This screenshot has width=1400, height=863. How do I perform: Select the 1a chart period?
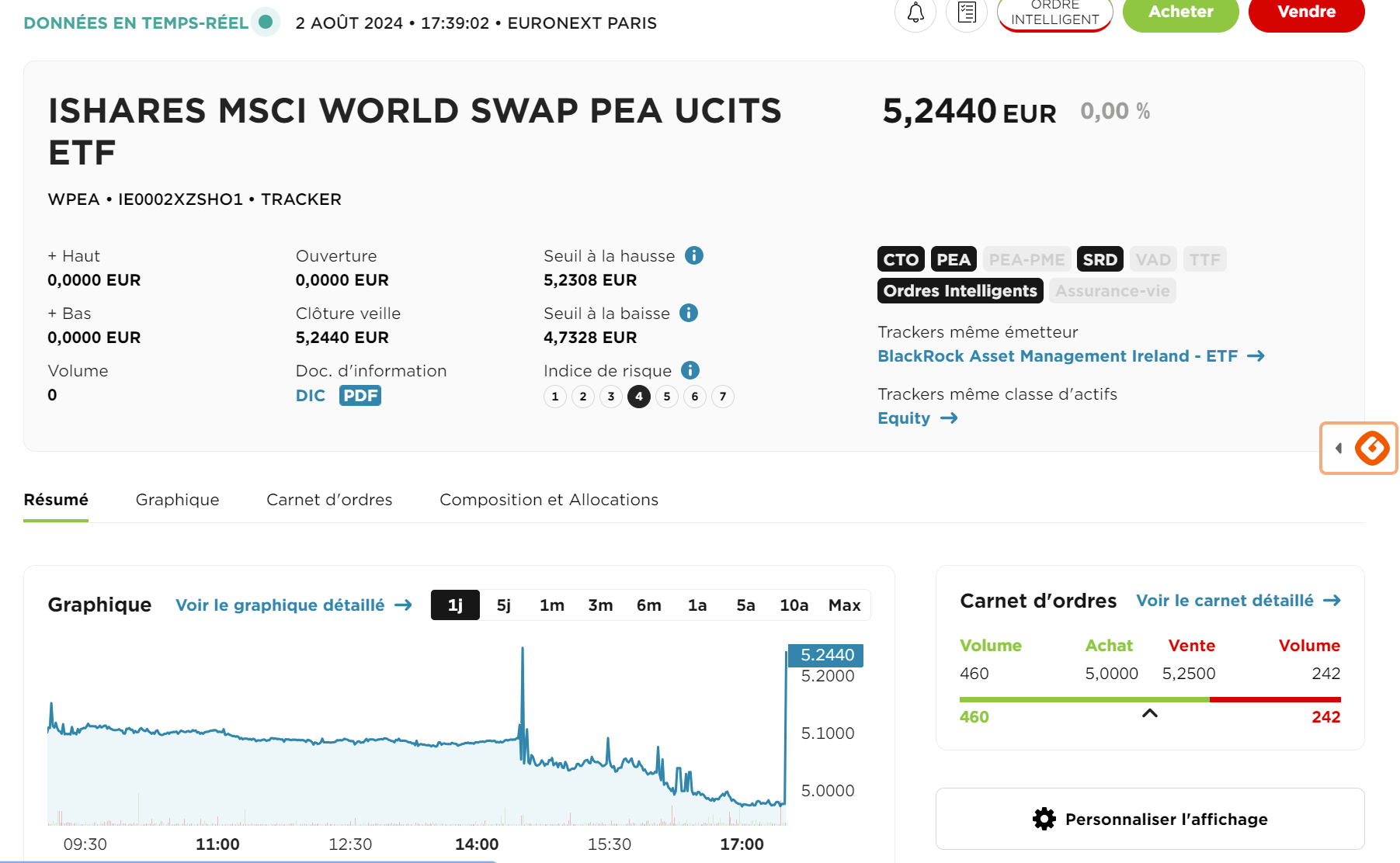(697, 605)
